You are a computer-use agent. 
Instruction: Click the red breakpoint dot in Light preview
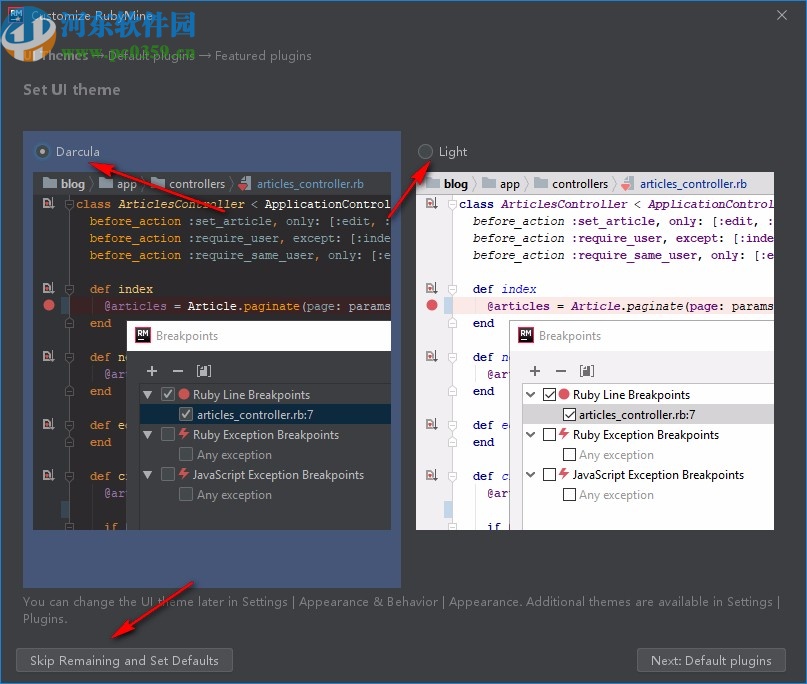pos(432,305)
